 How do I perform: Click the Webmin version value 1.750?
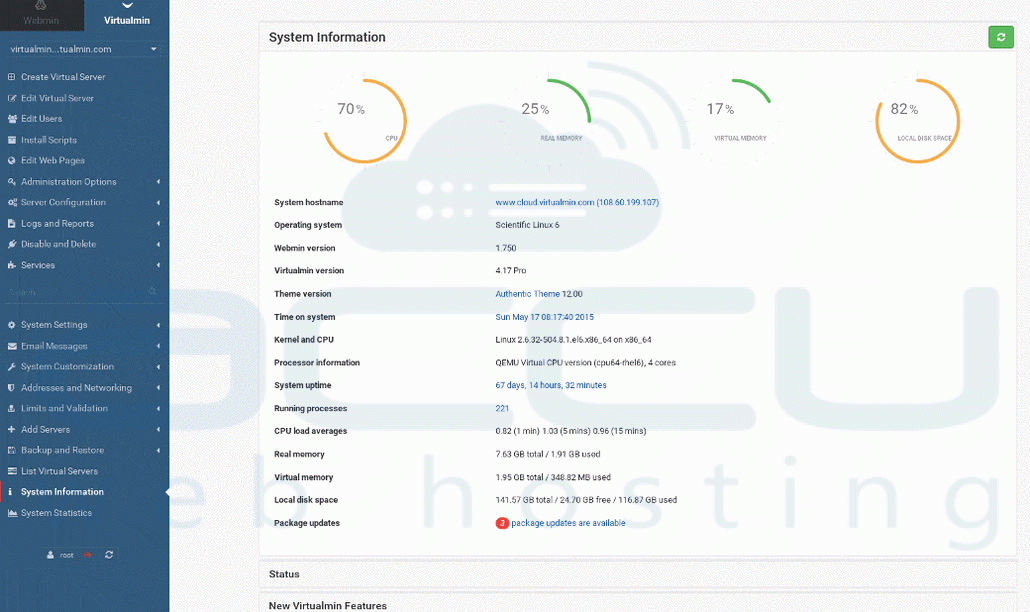[506, 248]
